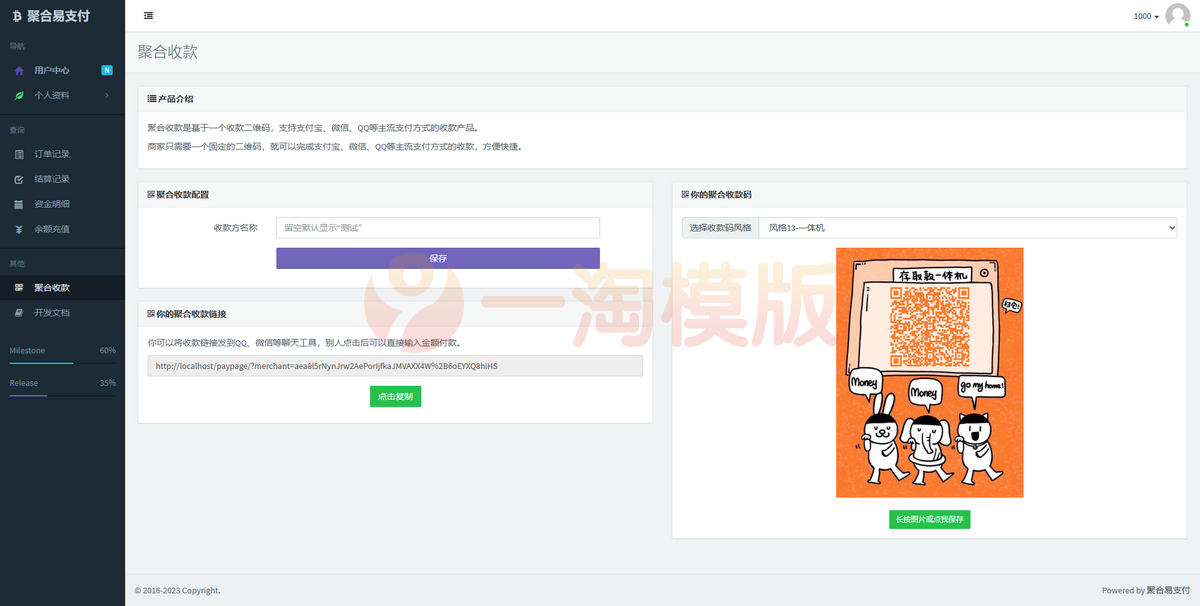Click the yen icon beside 余额充值
The image size is (1200, 606).
pos(19,230)
